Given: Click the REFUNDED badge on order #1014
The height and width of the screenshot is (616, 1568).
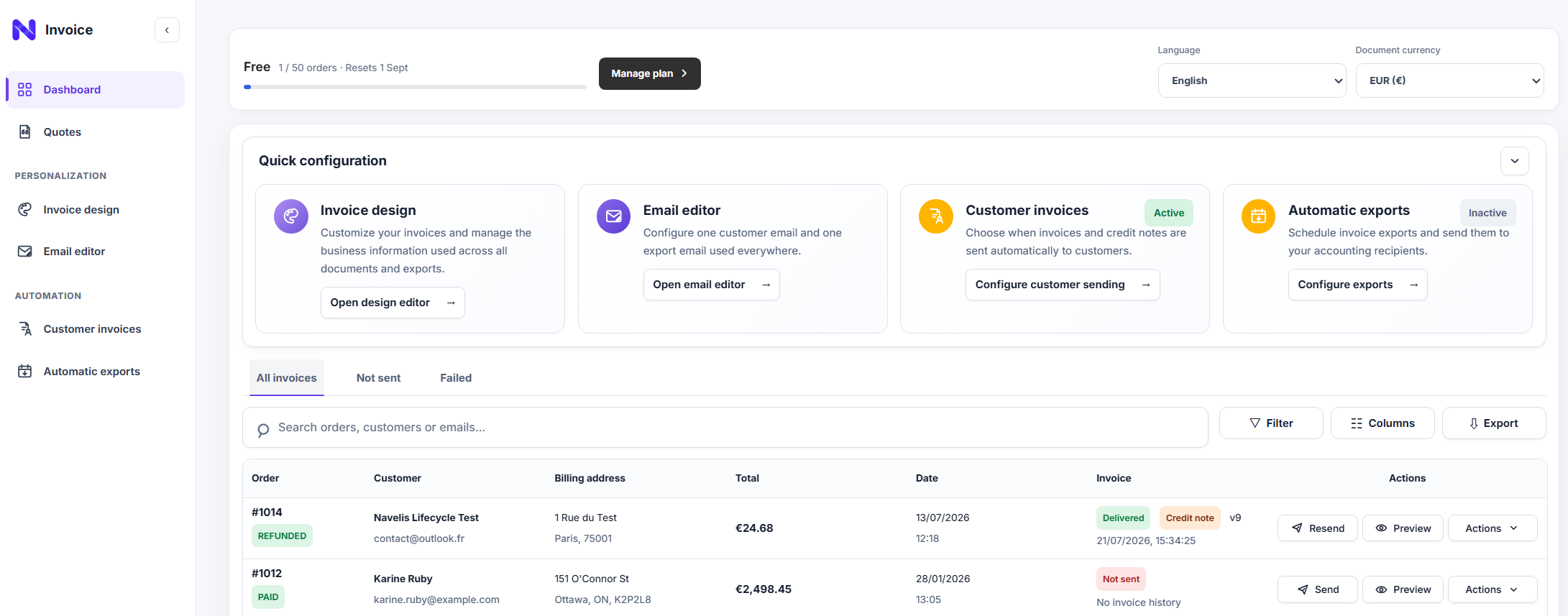Looking at the screenshot, I should (x=282, y=536).
